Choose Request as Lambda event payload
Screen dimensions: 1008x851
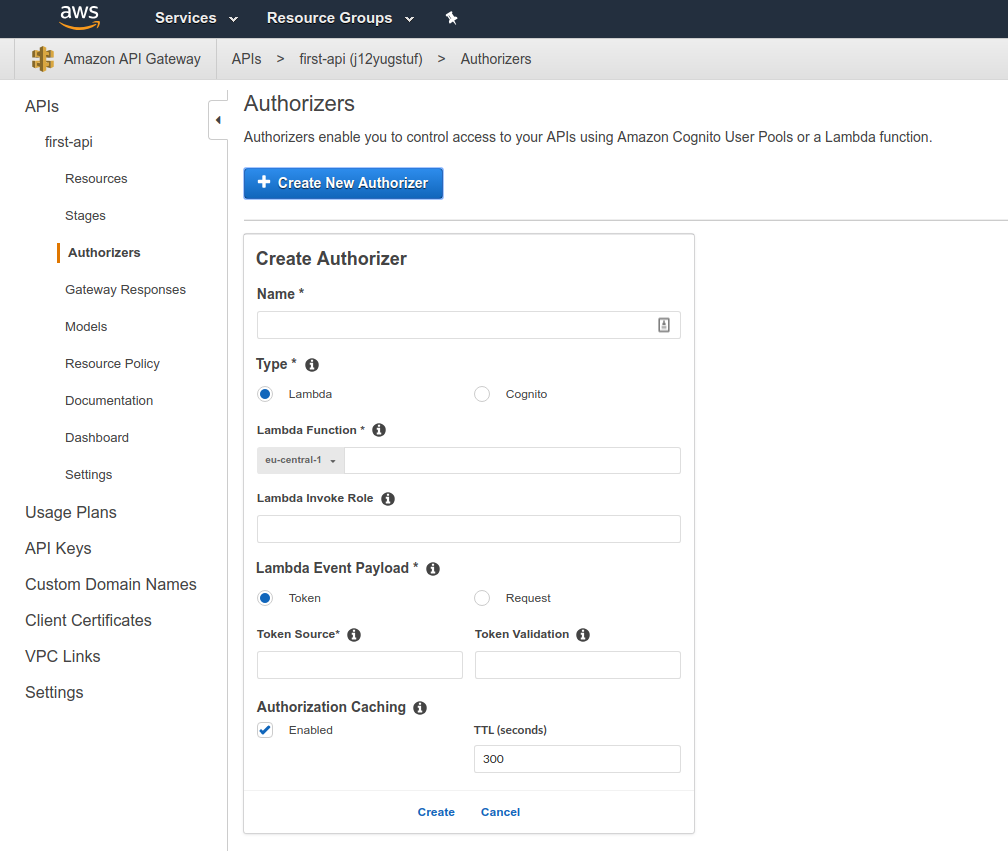click(x=482, y=598)
